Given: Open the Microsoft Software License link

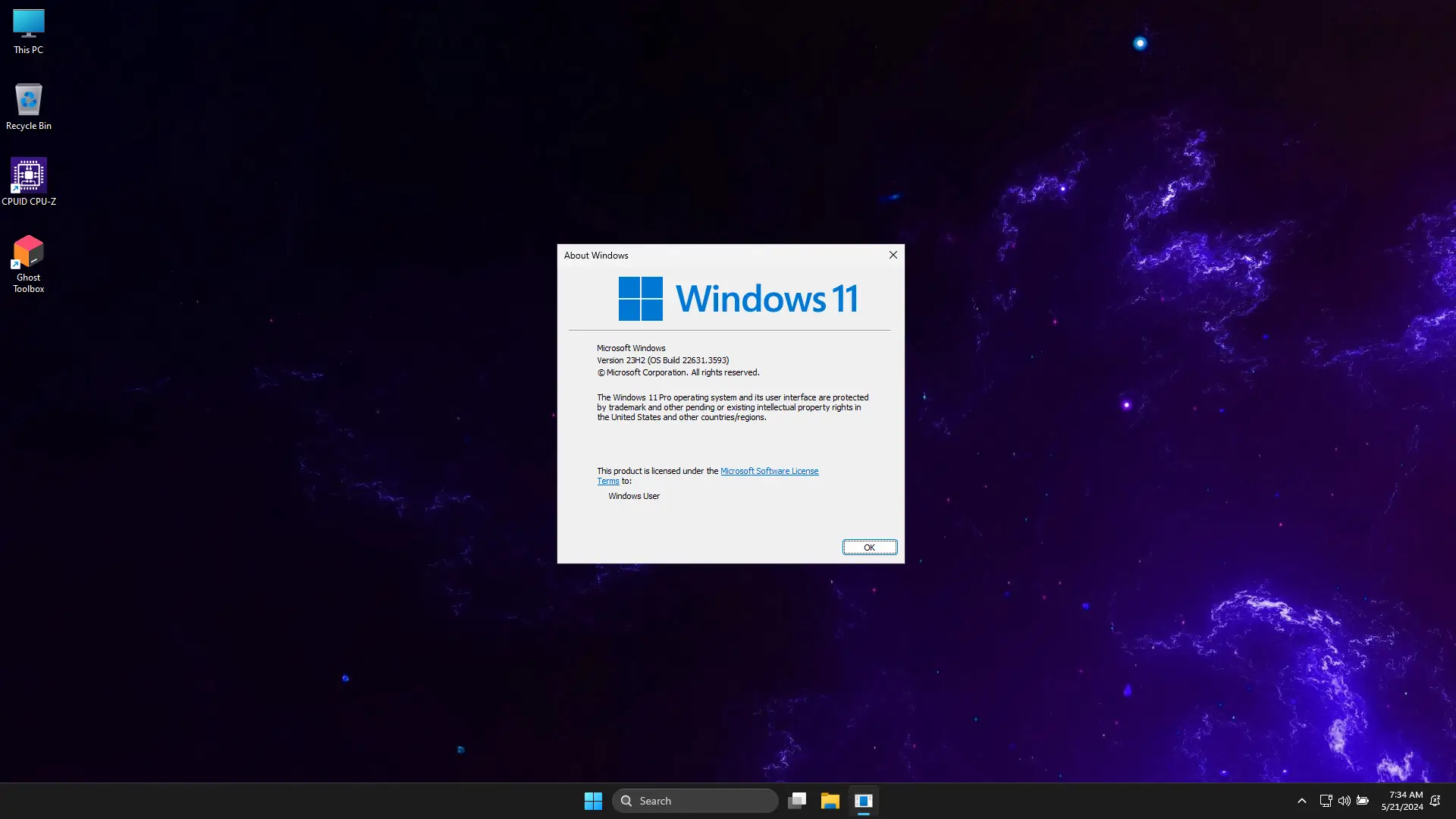Looking at the screenshot, I should click(x=769, y=471).
